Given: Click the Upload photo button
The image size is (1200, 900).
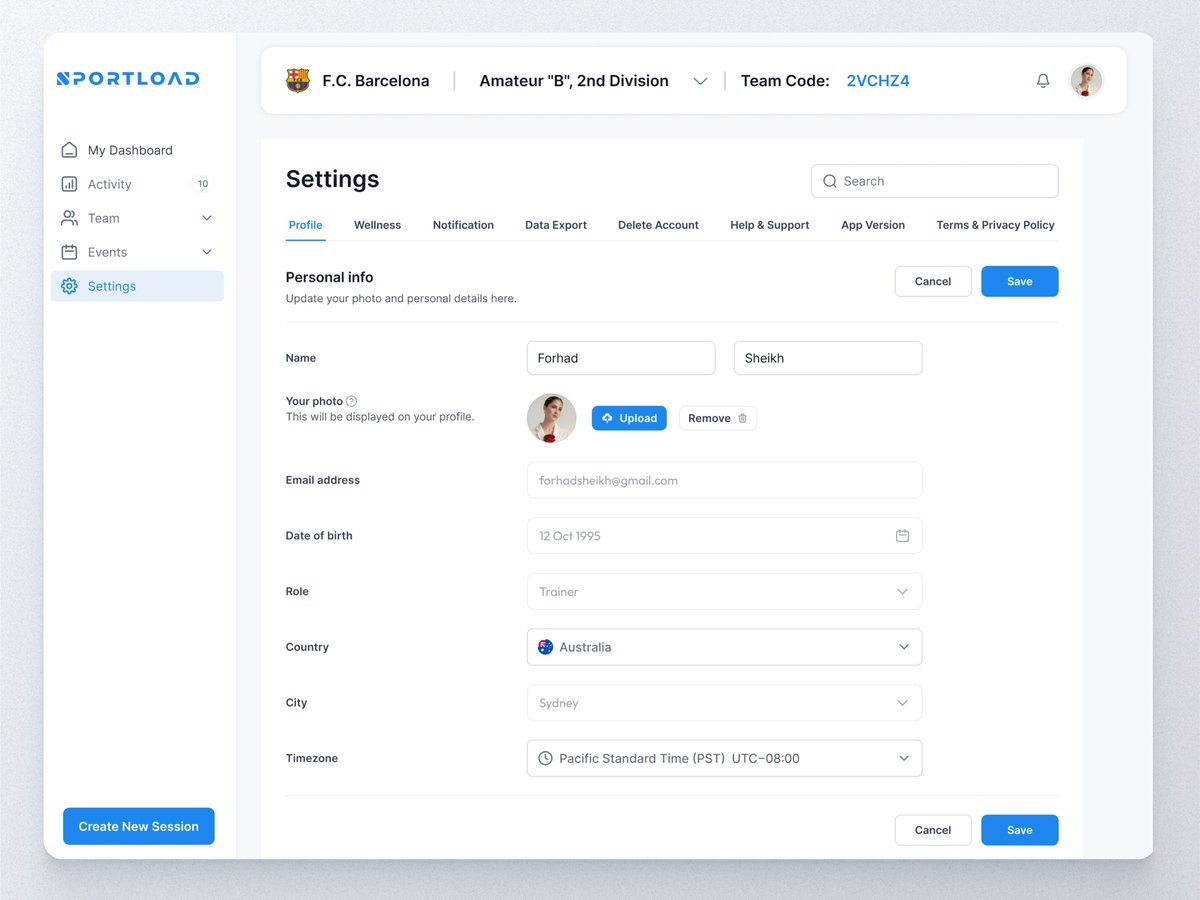Looking at the screenshot, I should 629,418.
